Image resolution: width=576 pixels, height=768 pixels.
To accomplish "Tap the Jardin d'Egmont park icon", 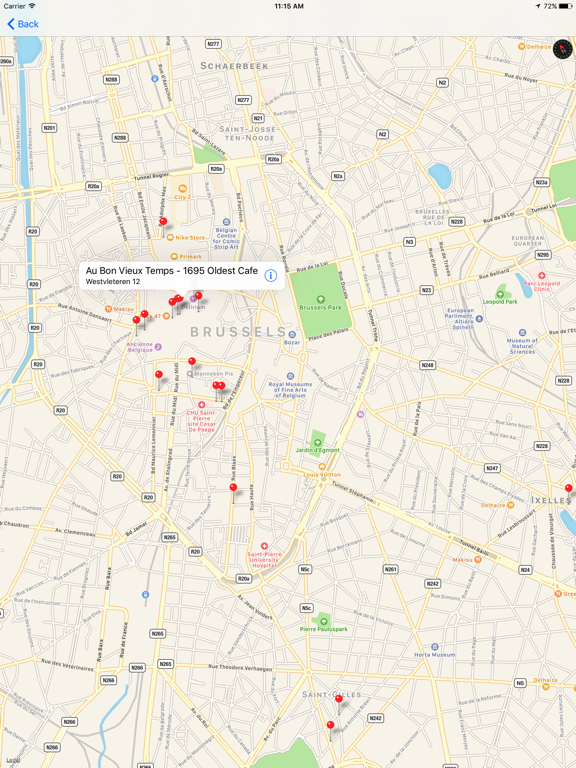I will pos(317,442).
